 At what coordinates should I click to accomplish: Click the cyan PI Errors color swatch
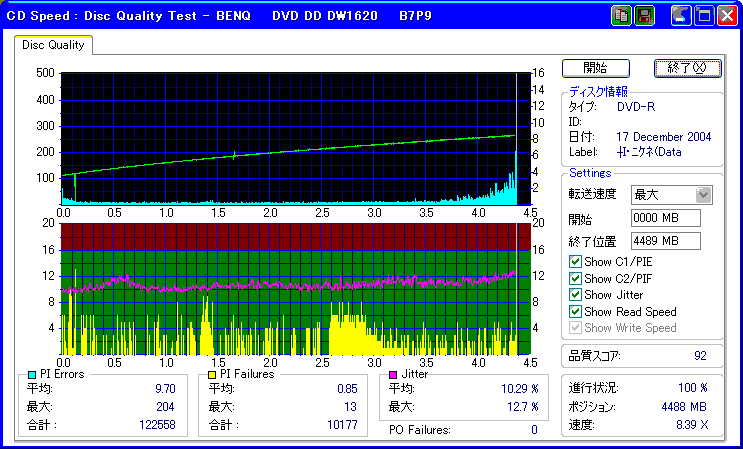coord(32,375)
